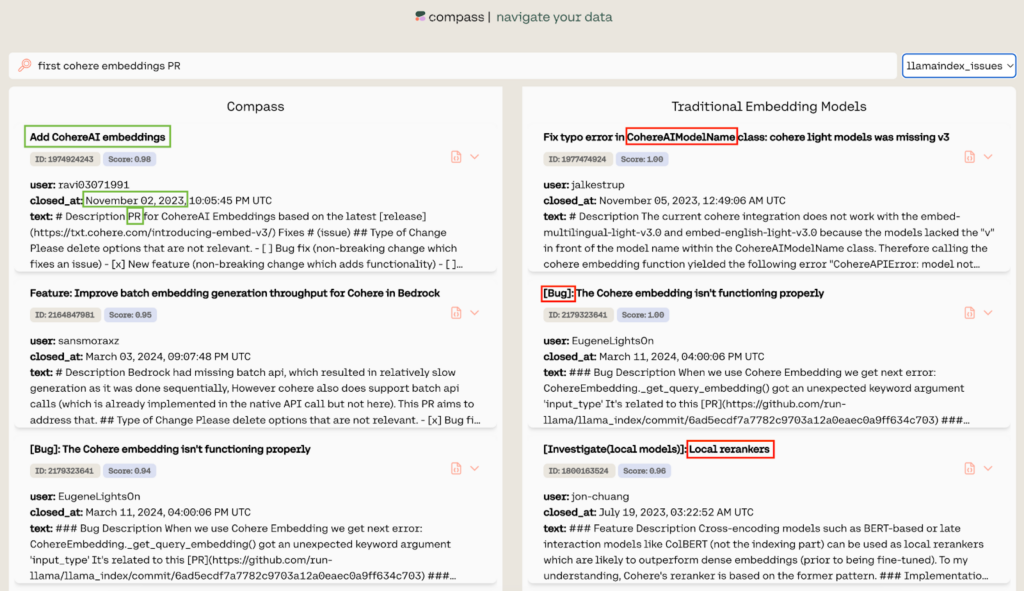
Task: Click the Compass logo icon
Action: (x=420, y=16)
